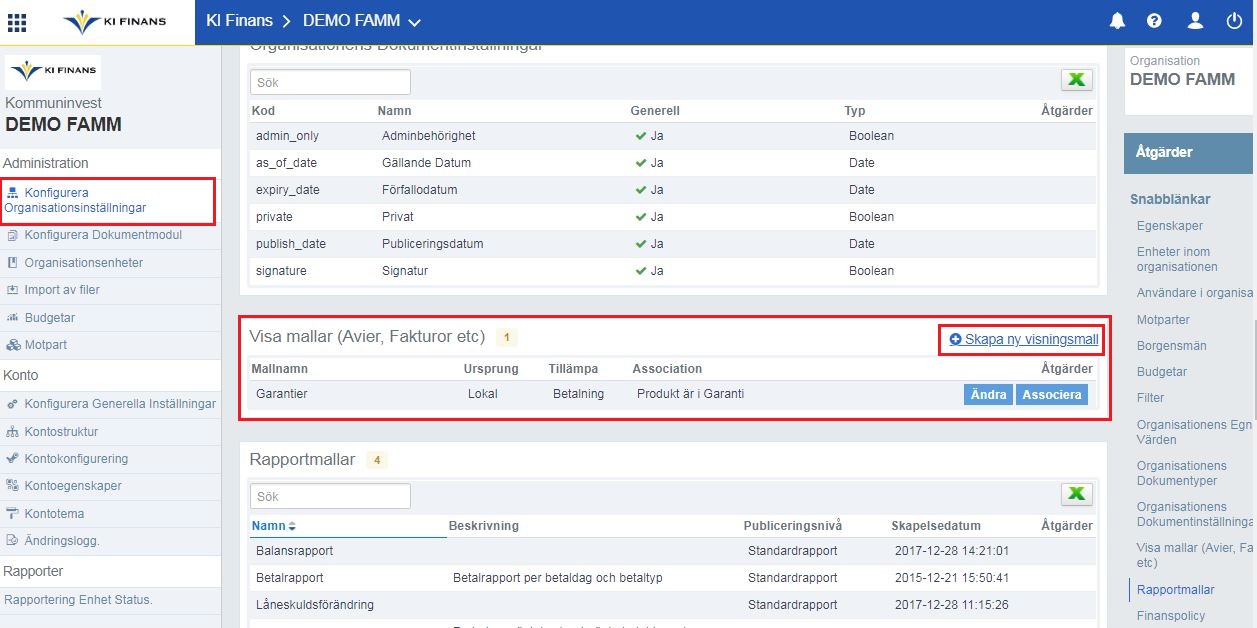
Task: Click Motparter quick link on right
Action: pyautogui.click(x=1165, y=320)
